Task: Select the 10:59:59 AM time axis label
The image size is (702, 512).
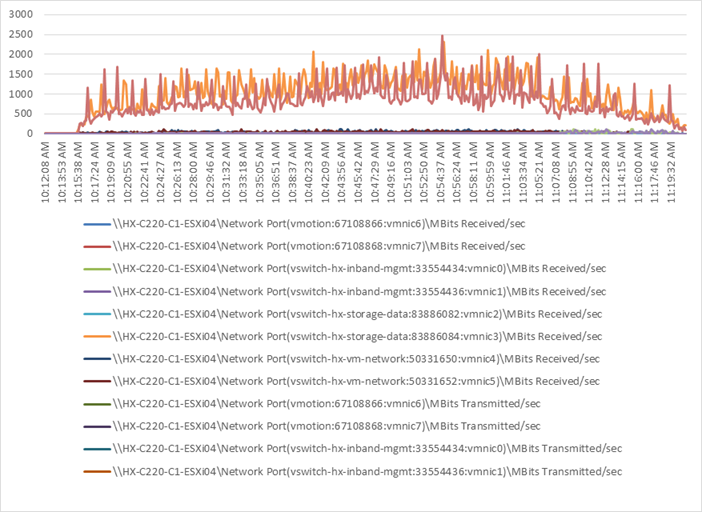Action: coord(490,172)
